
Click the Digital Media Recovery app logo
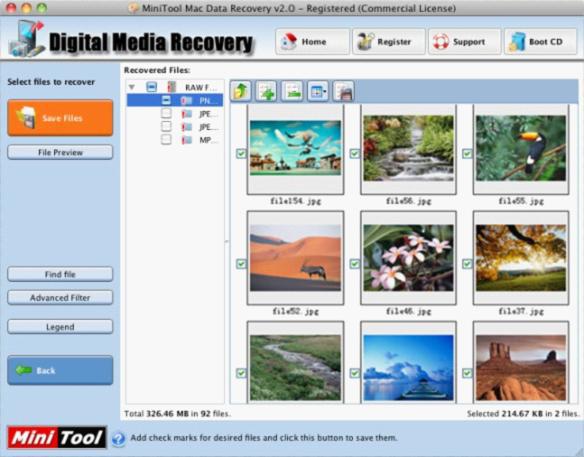pos(26,39)
